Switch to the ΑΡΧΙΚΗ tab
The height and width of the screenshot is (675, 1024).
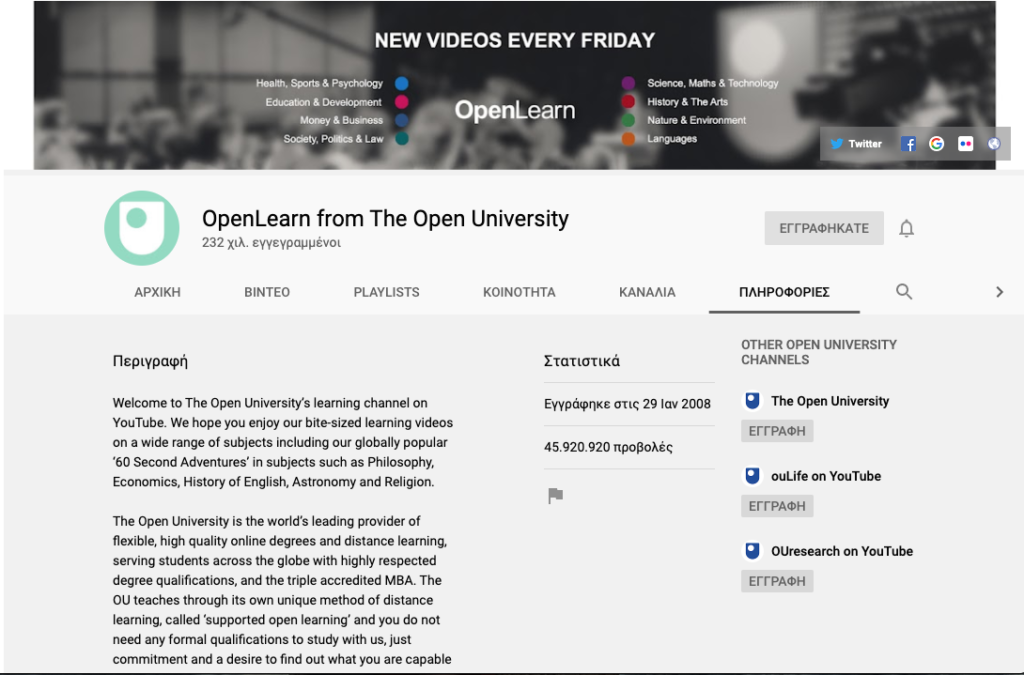coord(157,292)
